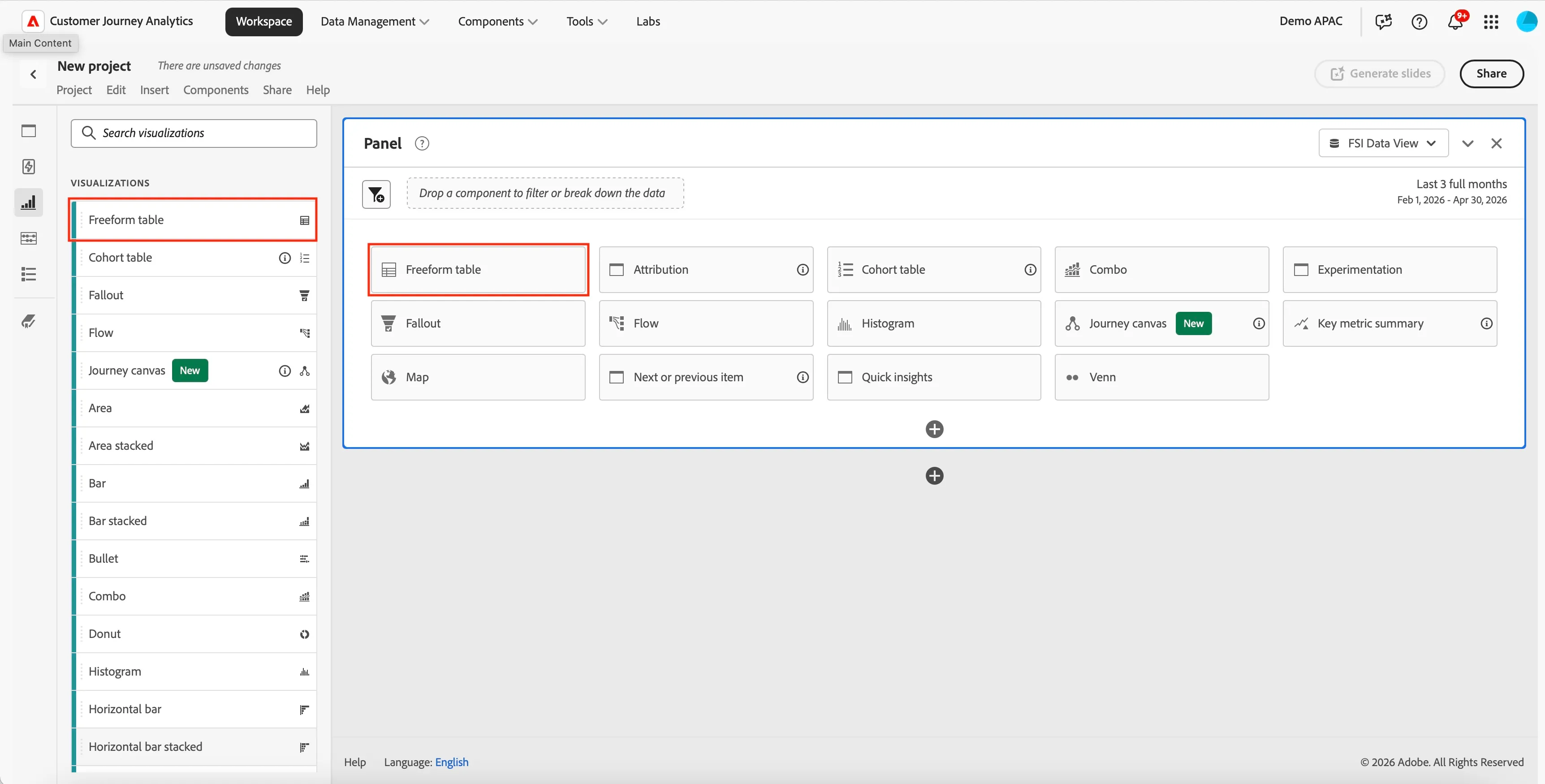Add a new panel below with plus
Viewport: 1545px width, 784px height.
tap(934, 476)
